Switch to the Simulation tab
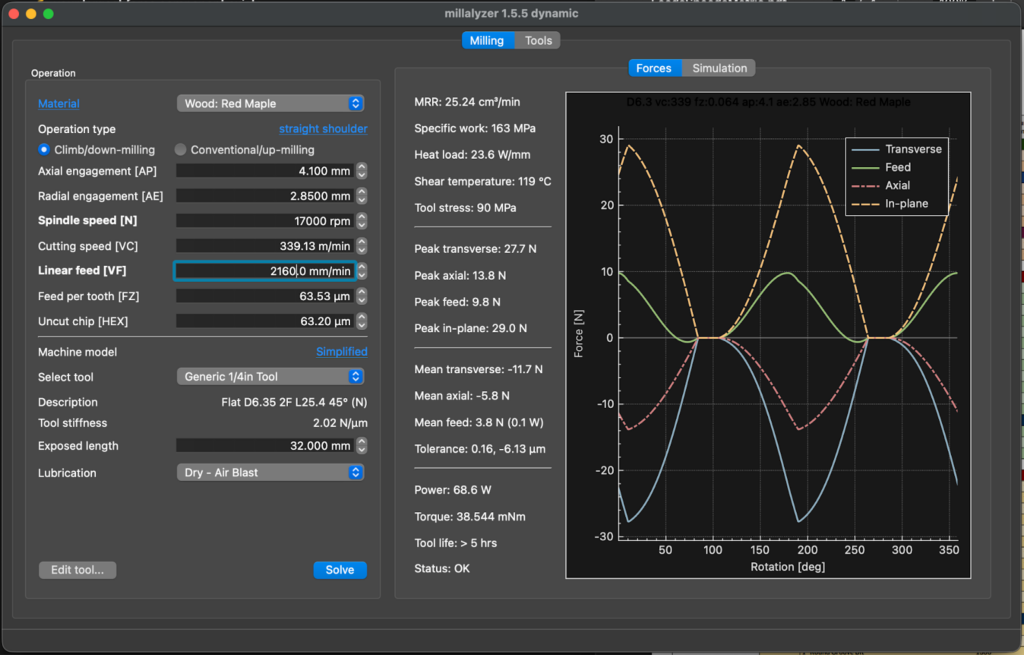The height and width of the screenshot is (655, 1024). click(x=719, y=68)
